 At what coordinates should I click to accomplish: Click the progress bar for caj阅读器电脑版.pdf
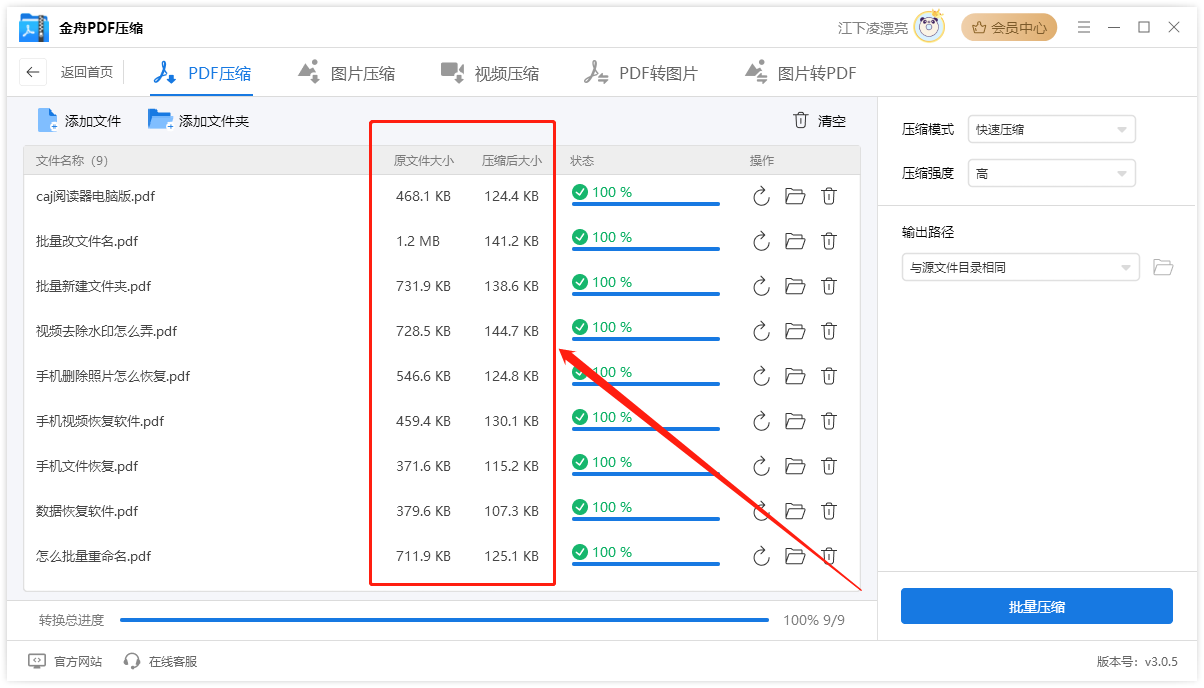[645, 204]
